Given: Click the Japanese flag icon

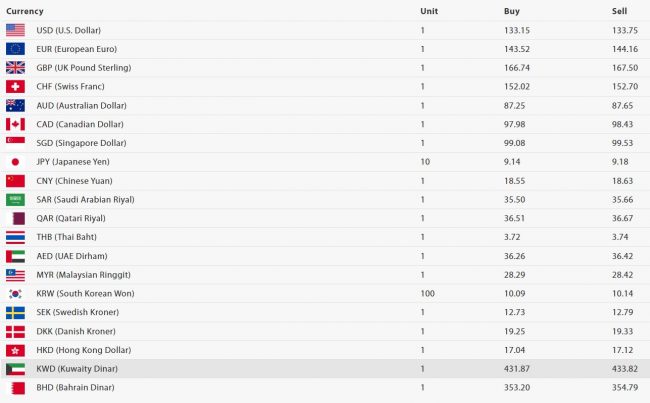Looking at the screenshot, I should click(15, 161).
